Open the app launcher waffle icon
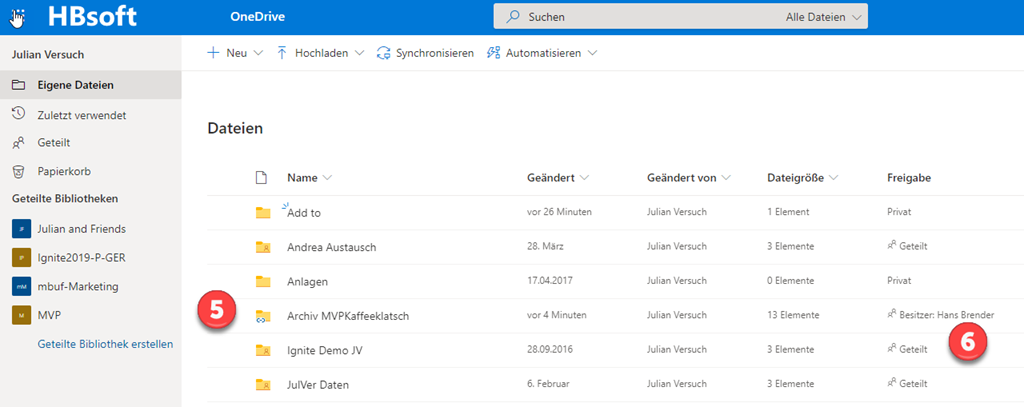 click(x=19, y=18)
